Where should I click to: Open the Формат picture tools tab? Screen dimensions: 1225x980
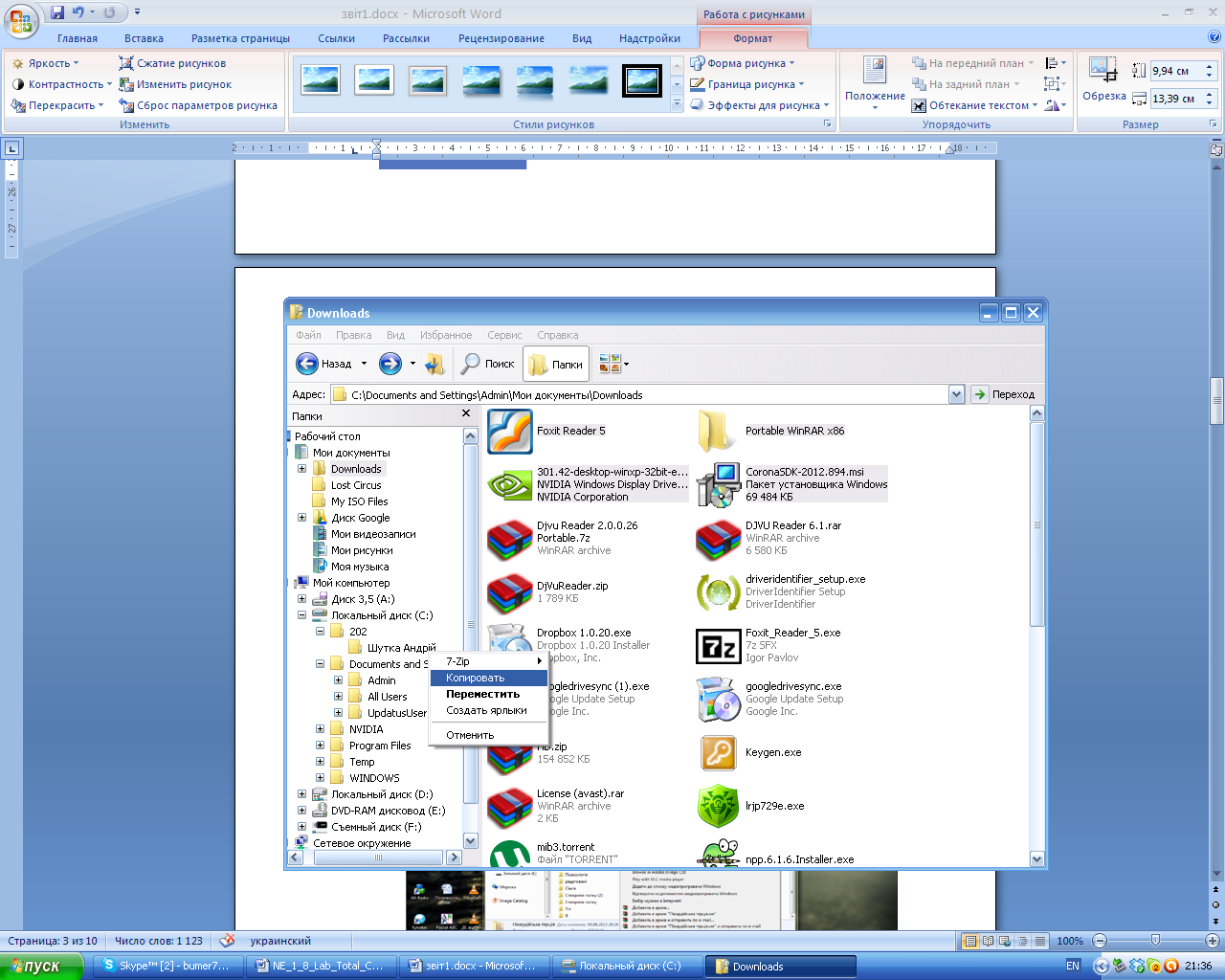click(753, 38)
